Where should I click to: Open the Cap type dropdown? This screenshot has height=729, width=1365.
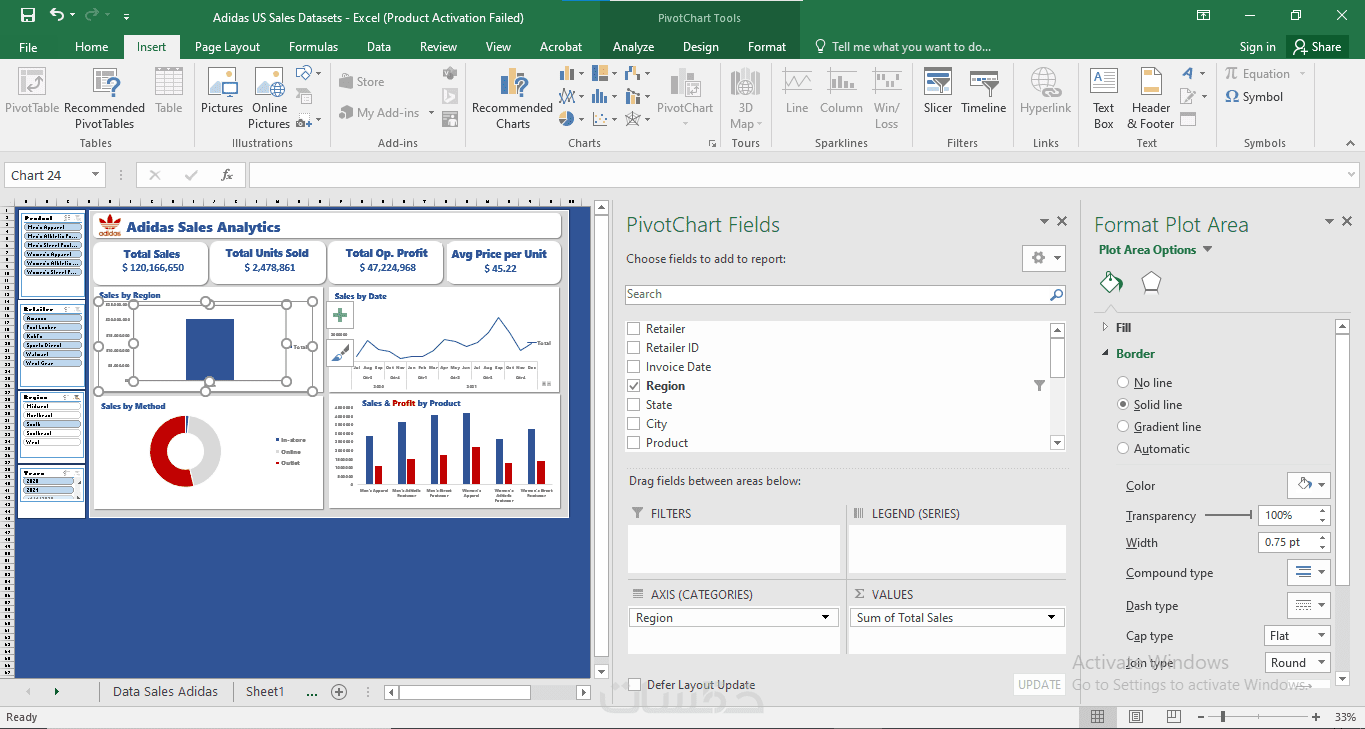tap(1297, 636)
